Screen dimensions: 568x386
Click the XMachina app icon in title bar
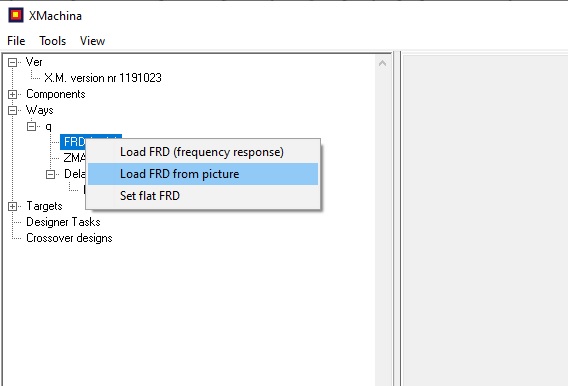16,15
